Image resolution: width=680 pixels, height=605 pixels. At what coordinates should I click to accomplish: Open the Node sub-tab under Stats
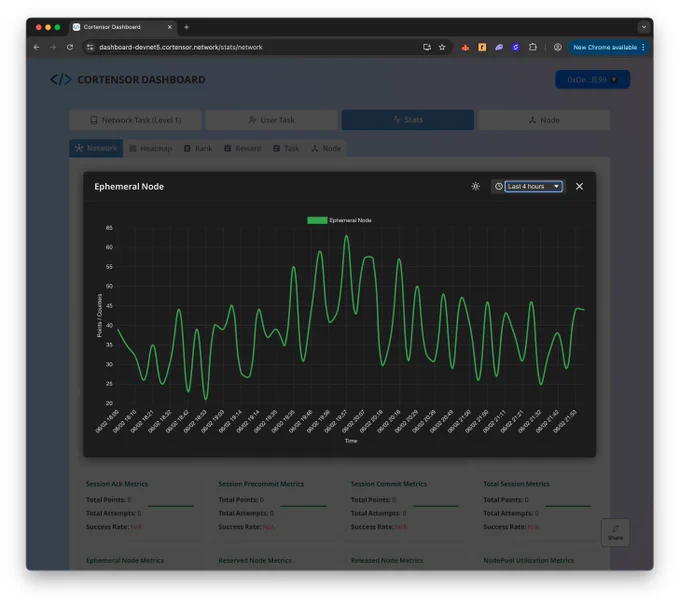click(x=326, y=148)
